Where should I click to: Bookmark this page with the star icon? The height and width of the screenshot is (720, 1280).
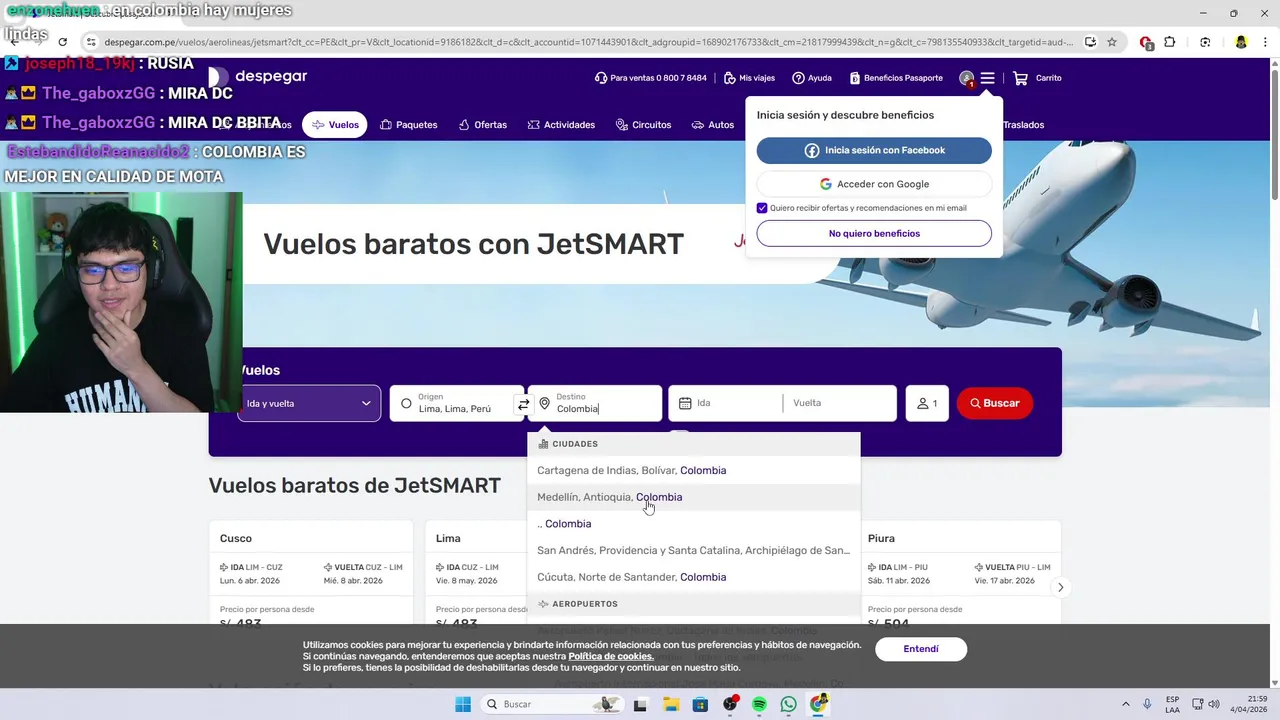pos(1112,42)
